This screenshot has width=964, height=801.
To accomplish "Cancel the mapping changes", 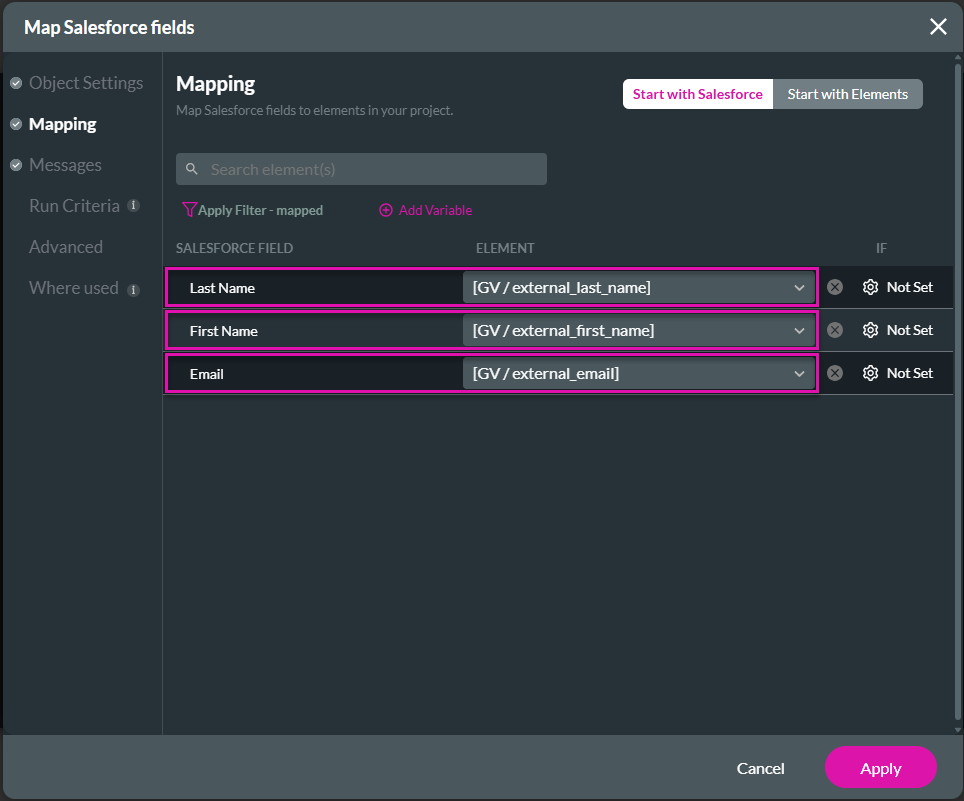I will click(x=760, y=768).
